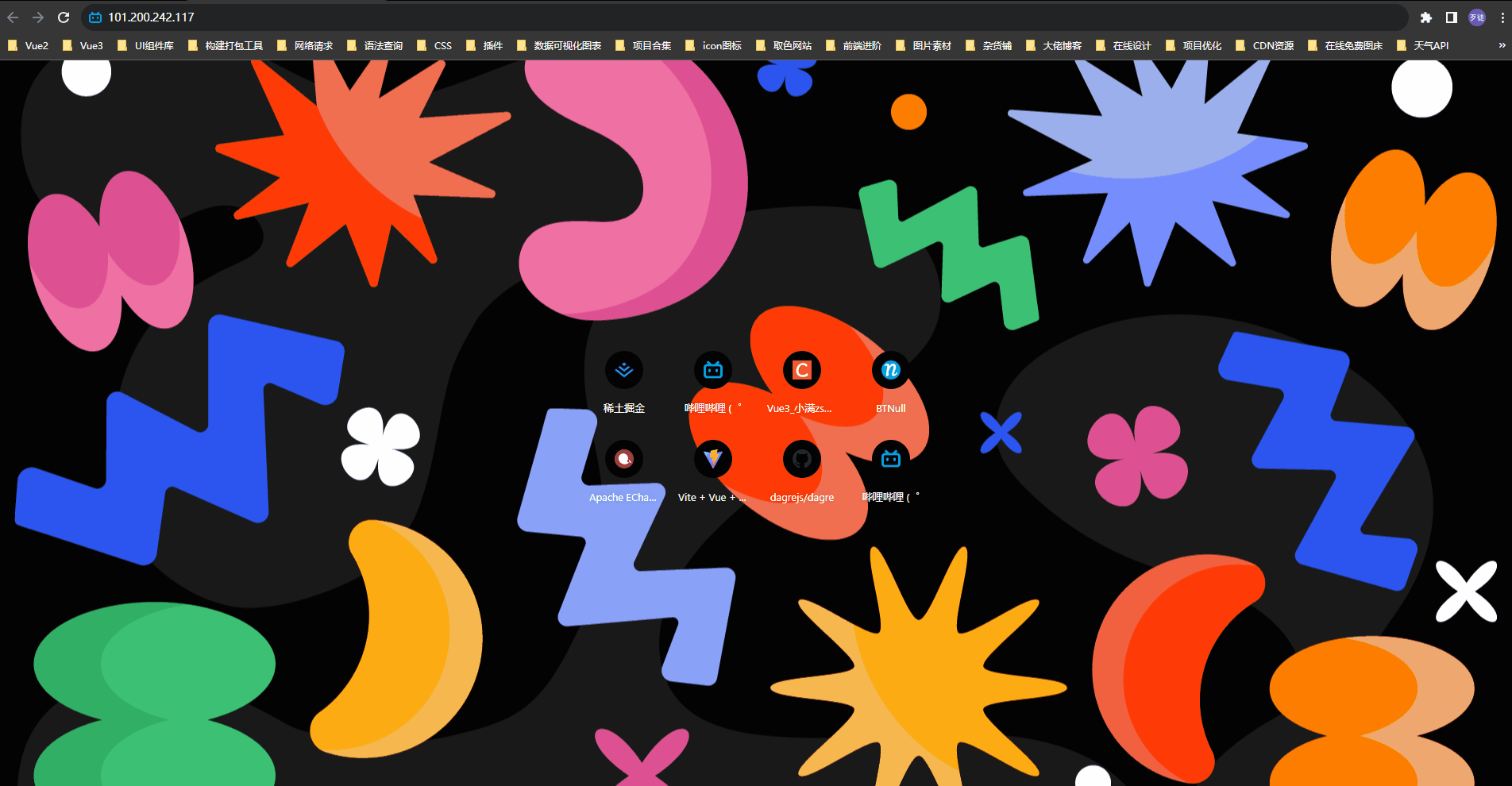Open the Vue3_小满zs shortcut

(x=802, y=383)
